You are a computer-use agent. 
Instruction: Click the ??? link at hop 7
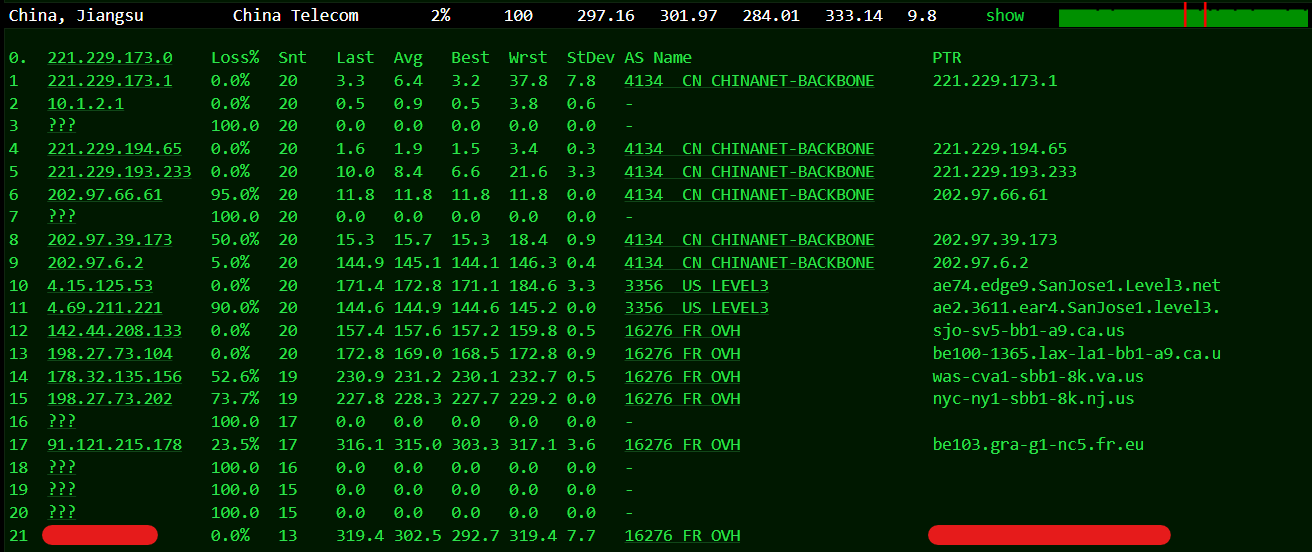coord(62,217)
